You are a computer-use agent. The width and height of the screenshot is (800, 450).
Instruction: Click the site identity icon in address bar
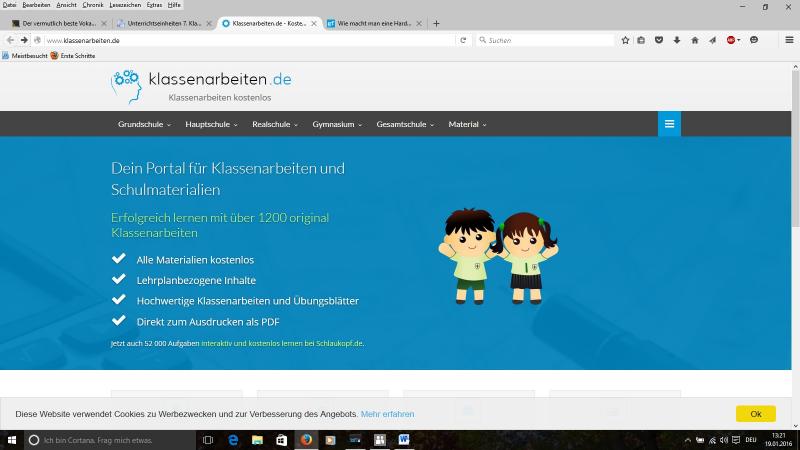(37, 40)
